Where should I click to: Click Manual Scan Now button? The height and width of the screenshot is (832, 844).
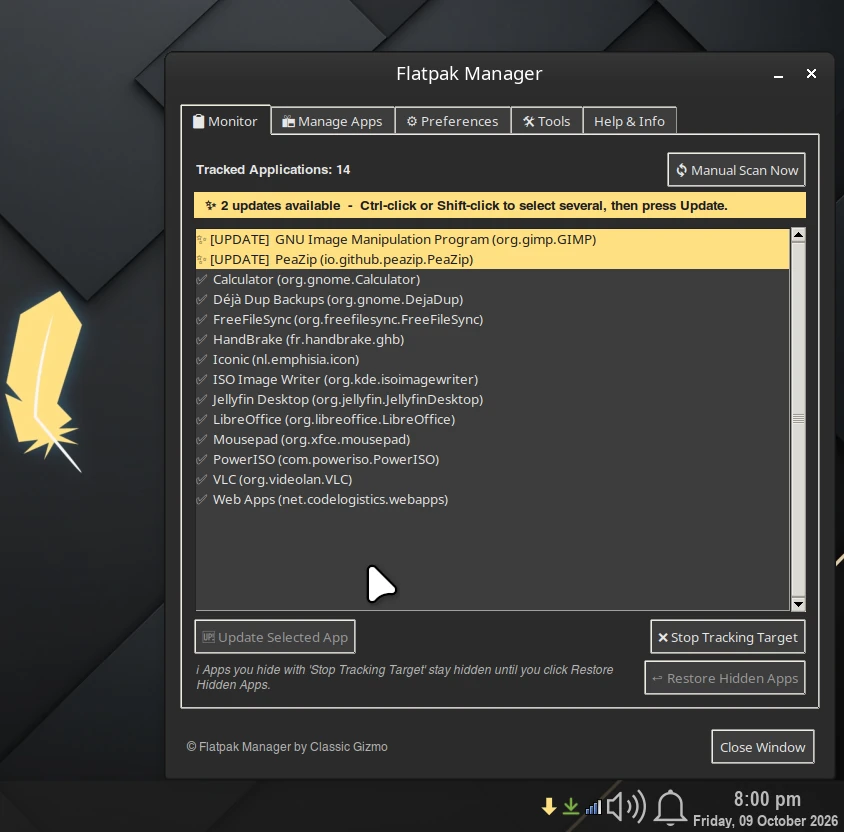pyautogui.click(x=736, y=170)
